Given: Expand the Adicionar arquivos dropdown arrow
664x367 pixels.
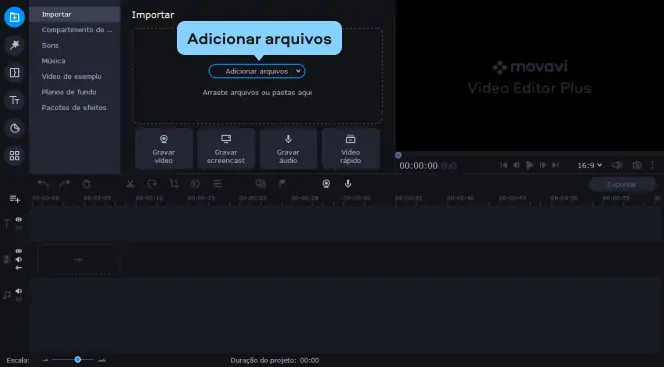Looking at the screenshot, I should coord(298,71).
